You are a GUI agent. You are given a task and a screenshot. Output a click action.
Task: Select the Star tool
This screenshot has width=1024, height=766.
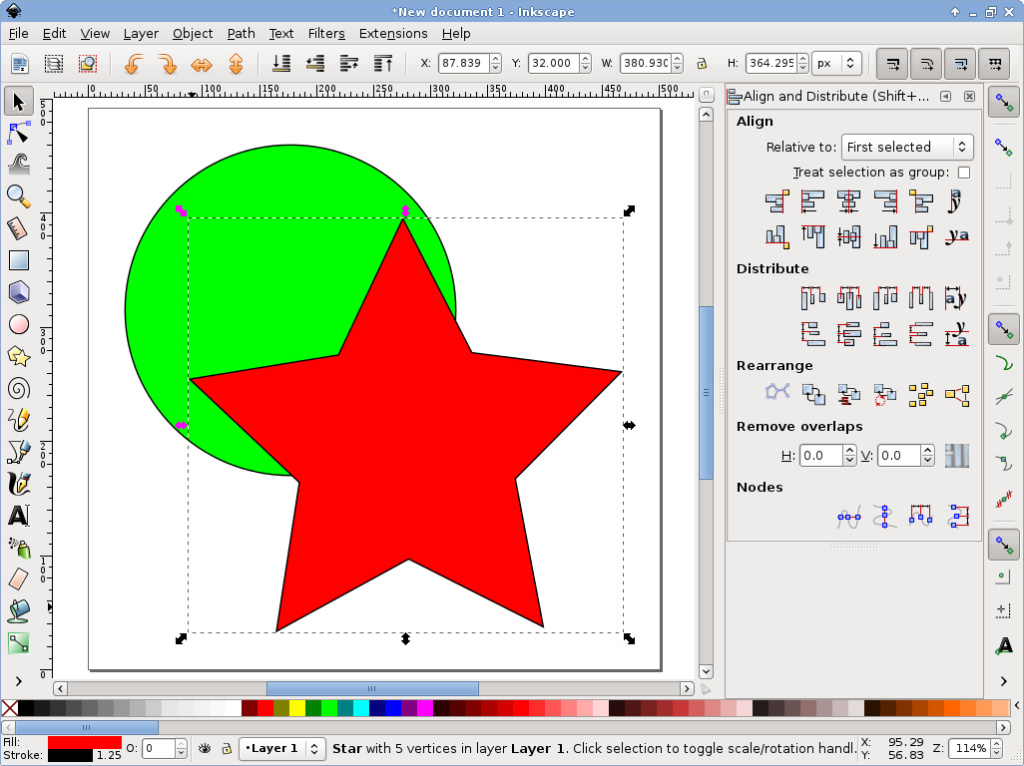pos(18,356)
